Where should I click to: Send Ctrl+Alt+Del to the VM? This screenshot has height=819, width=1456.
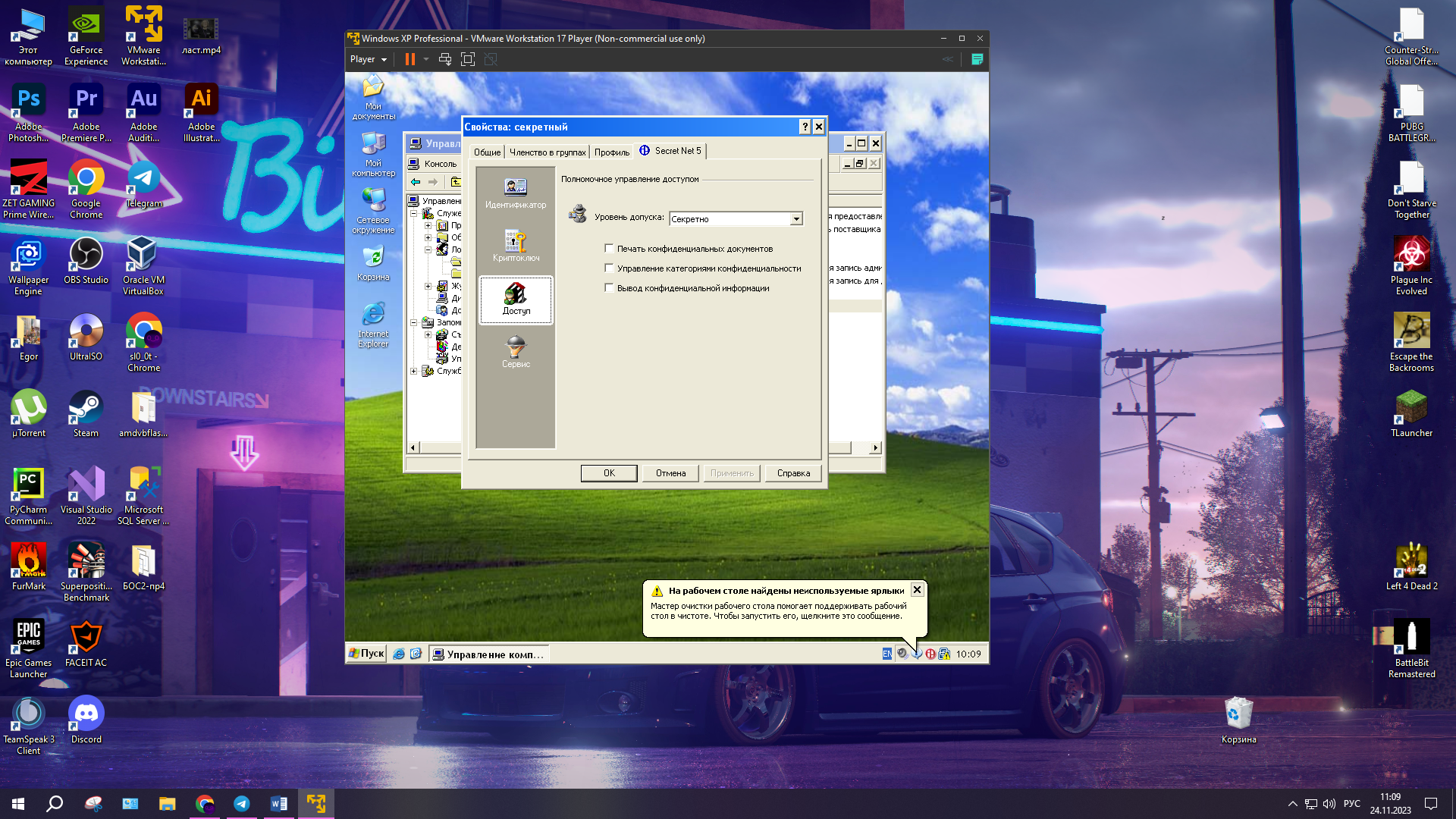pyautogui.click(x=445, y=59)
